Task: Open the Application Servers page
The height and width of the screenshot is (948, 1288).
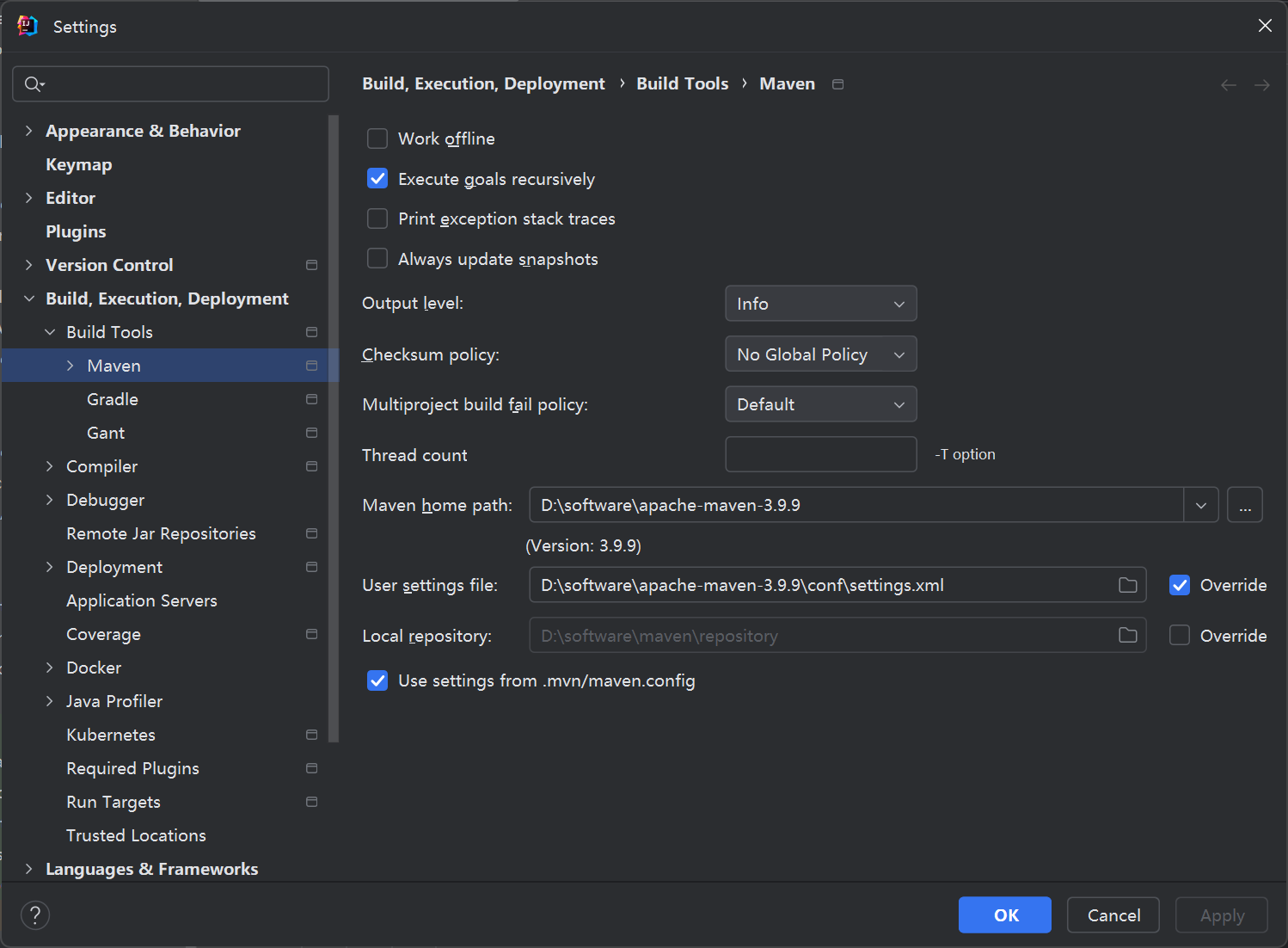Action: 142,600
